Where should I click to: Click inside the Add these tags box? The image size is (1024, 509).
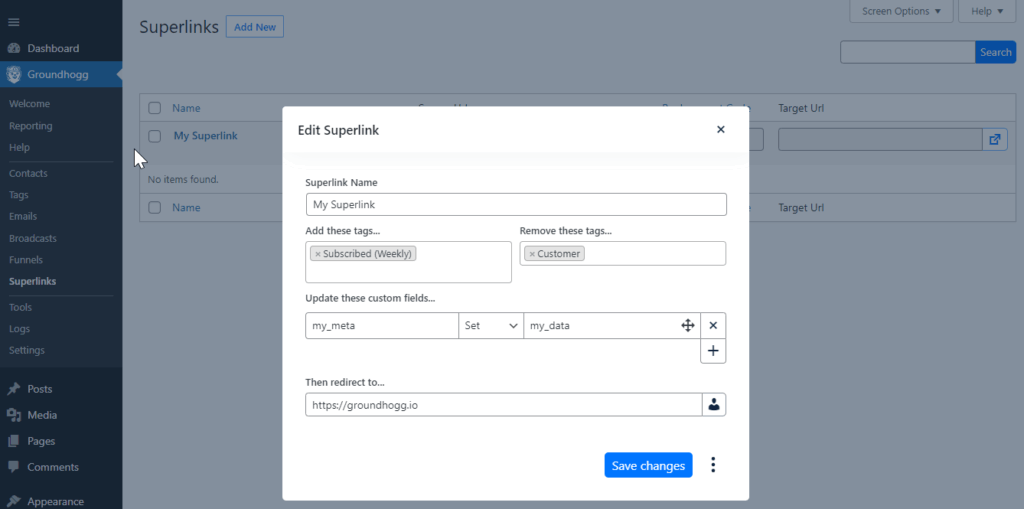[x=408, y=262]
